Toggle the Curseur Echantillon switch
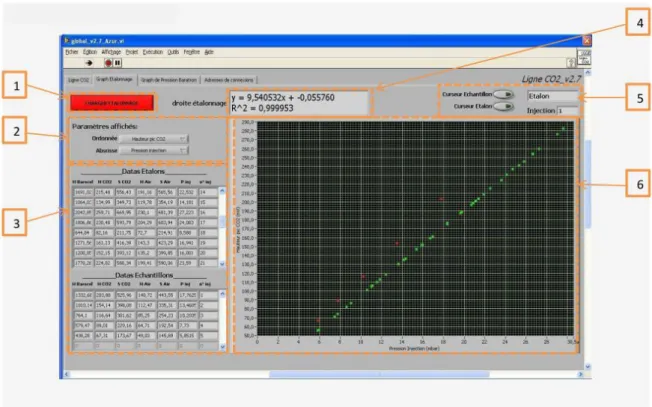The width and height of the screenshot is (652, 407). tap(504, 94)
